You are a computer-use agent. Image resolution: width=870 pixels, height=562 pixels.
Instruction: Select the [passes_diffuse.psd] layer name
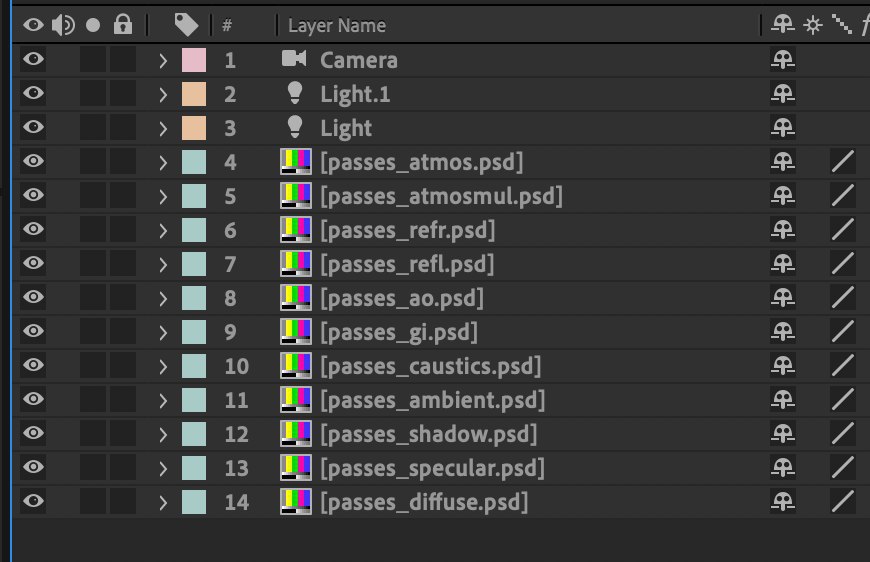[x=424, y=503]
